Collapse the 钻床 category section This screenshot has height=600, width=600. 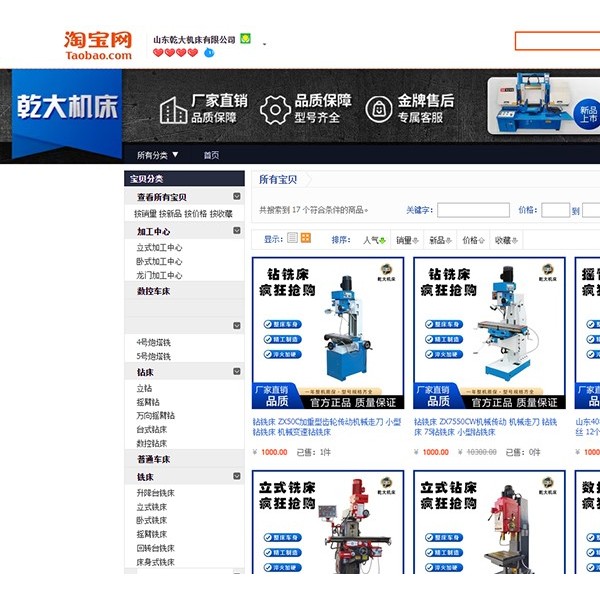click(x=237, y=371)
